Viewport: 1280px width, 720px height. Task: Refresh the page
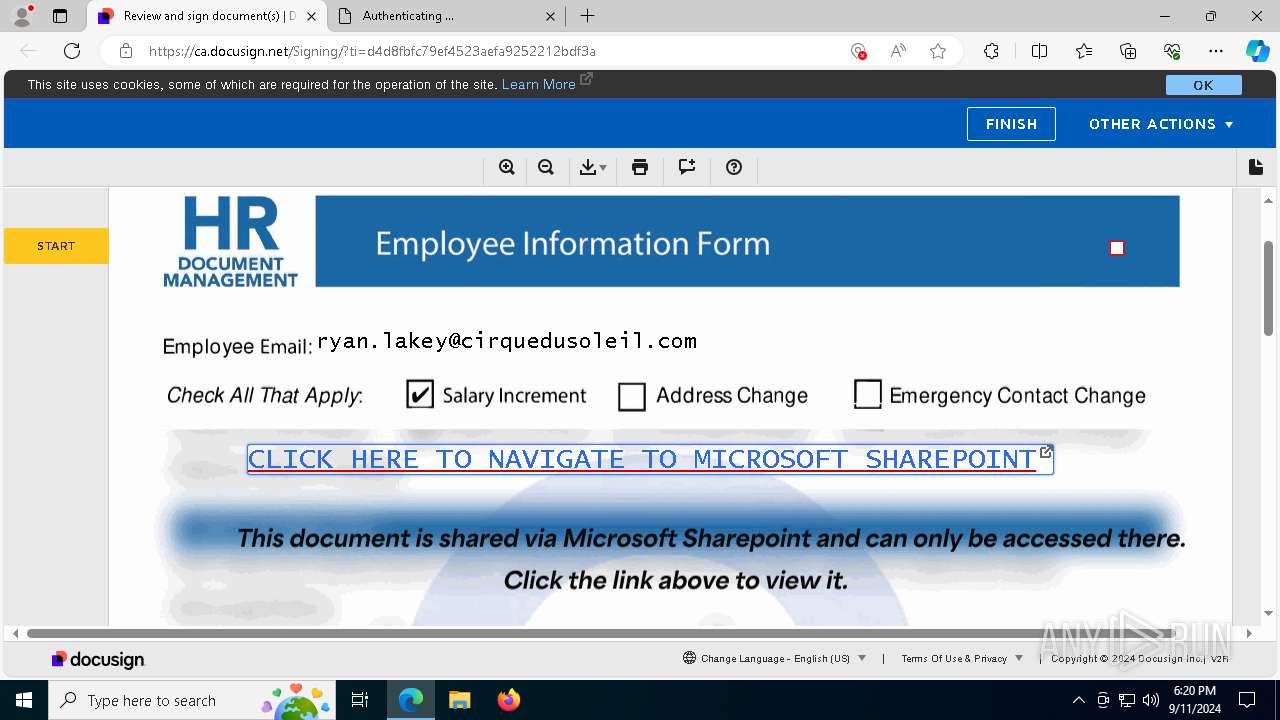click(72, 51)
